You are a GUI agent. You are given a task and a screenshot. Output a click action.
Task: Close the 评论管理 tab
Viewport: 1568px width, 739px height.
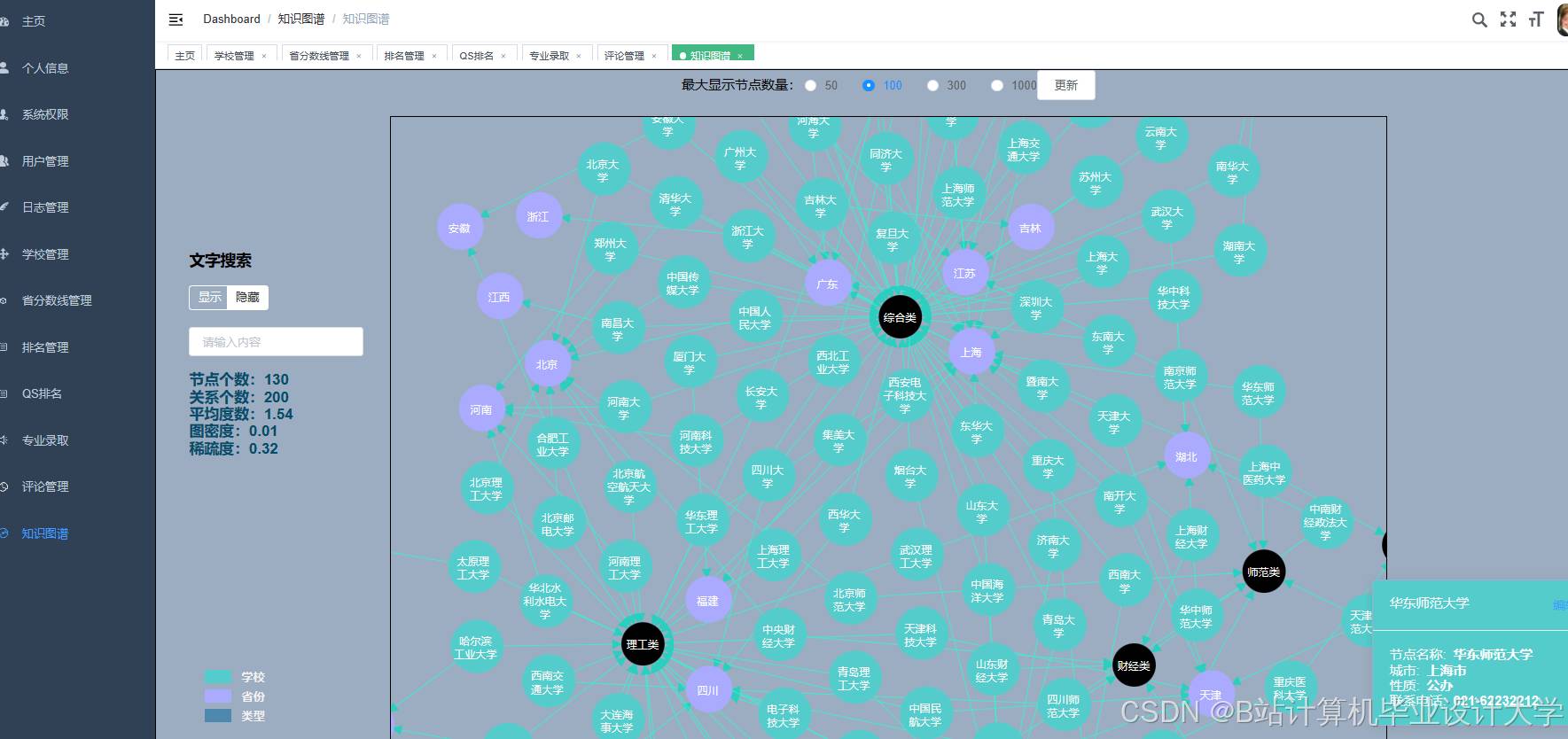(654, 56)
